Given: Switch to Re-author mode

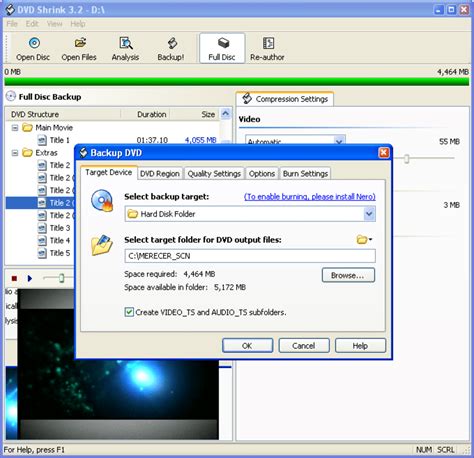Looking at the screenshot, I should tap(267, 49).
